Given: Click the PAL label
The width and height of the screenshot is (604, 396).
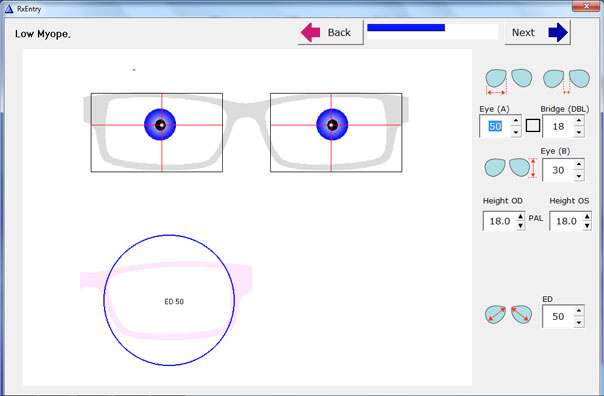Looking at the screenshot, I should tap(535, 218).
